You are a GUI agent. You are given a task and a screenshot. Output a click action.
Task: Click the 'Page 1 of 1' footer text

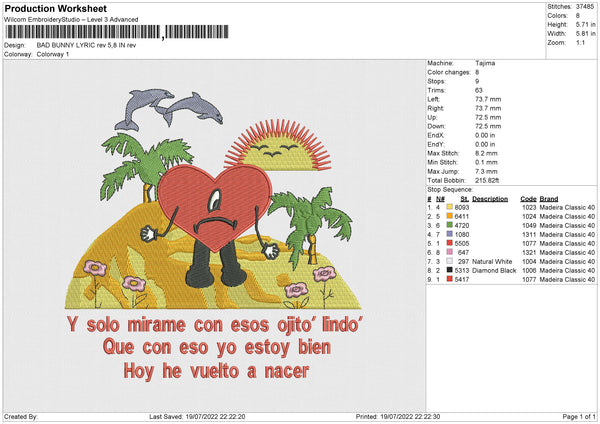pyautogui.click(x=579, y=416)
